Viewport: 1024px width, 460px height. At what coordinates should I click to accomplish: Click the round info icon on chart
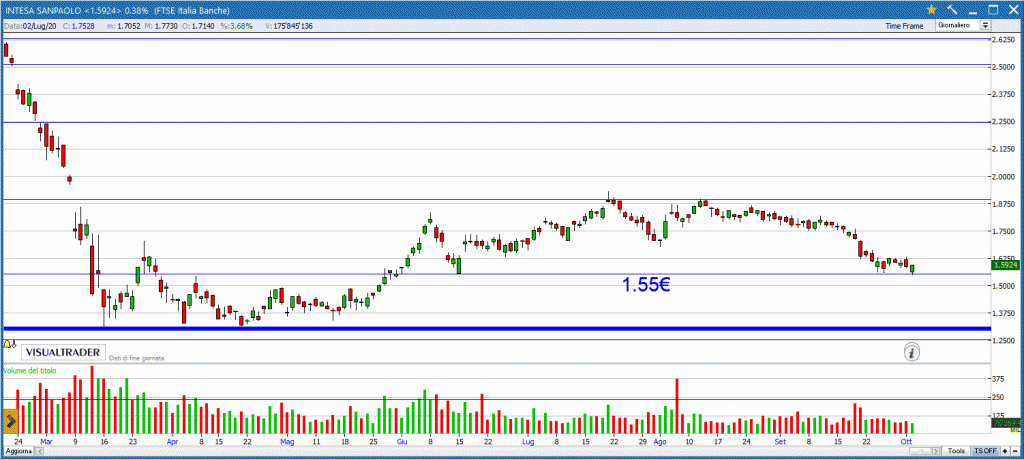pyautogui.click(x=912, y=353)
